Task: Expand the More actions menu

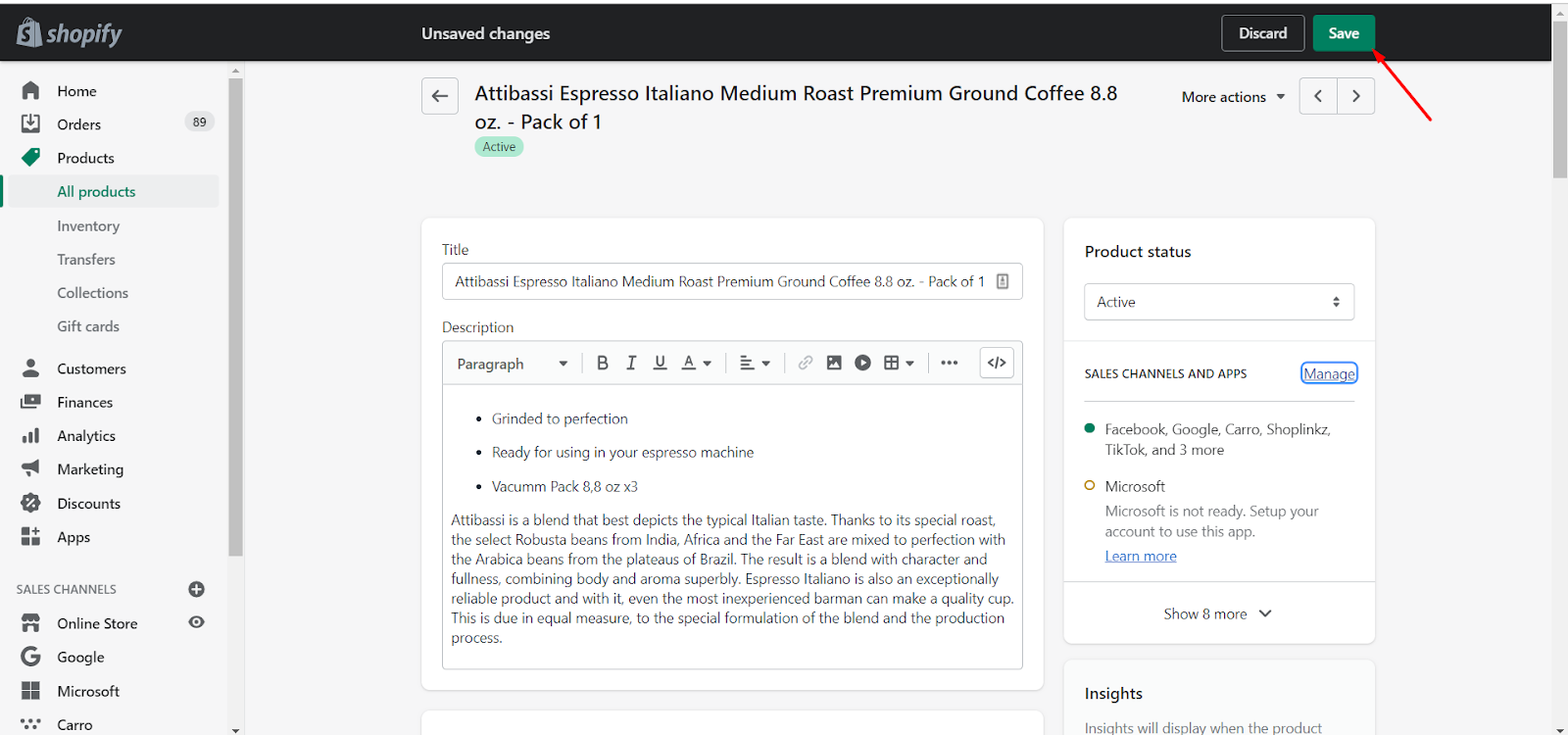Action: [1233, 97]
